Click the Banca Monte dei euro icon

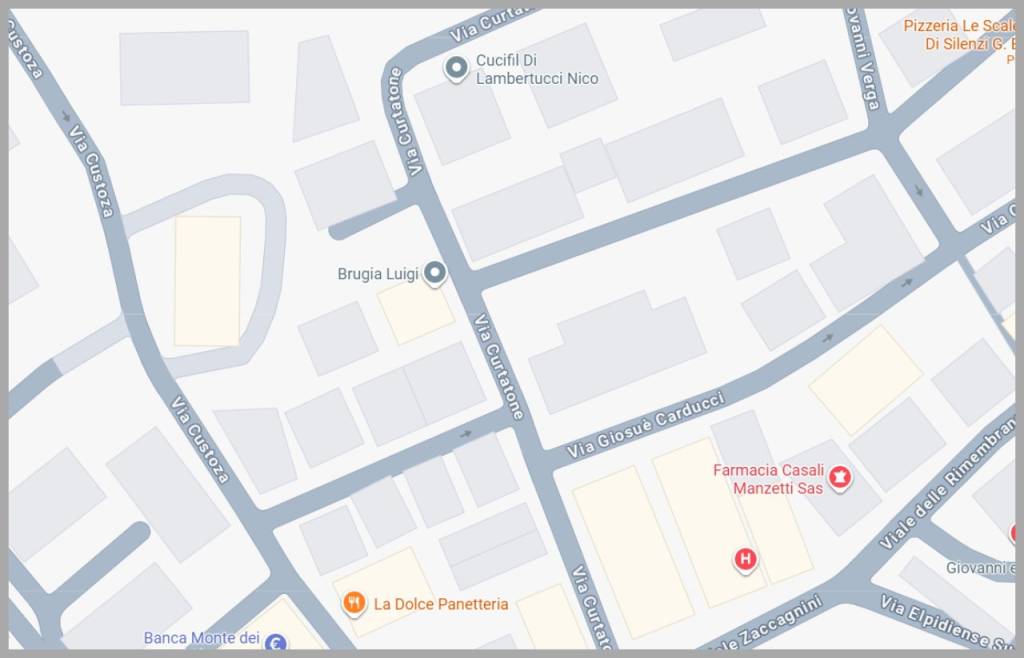click(276, 644)
